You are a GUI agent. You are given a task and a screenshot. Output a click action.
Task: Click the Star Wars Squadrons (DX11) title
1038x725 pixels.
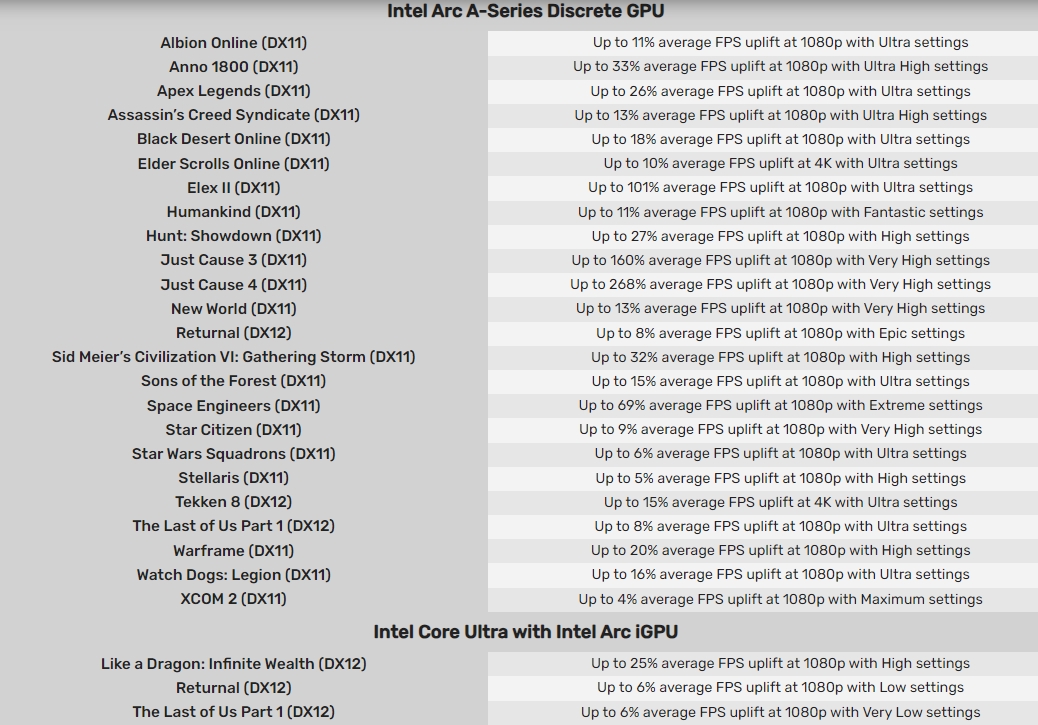[234, 454]
